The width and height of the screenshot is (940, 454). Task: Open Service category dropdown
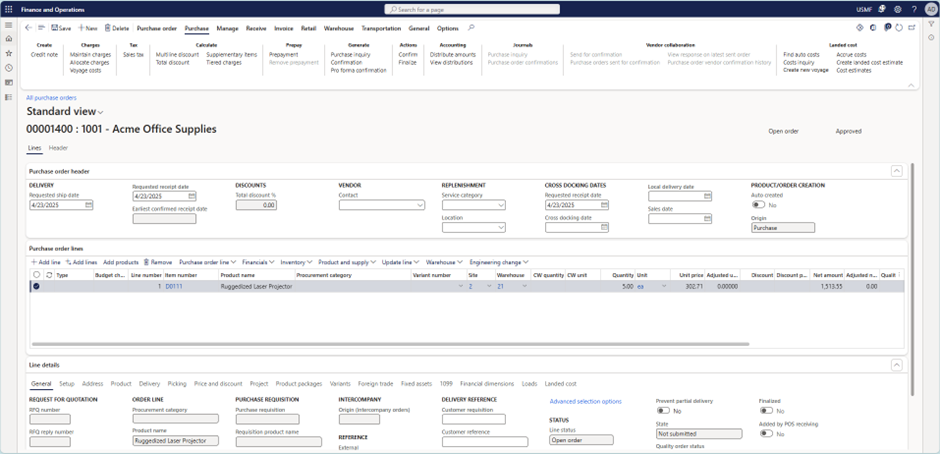pyautogui.click(x=501, y=205)
